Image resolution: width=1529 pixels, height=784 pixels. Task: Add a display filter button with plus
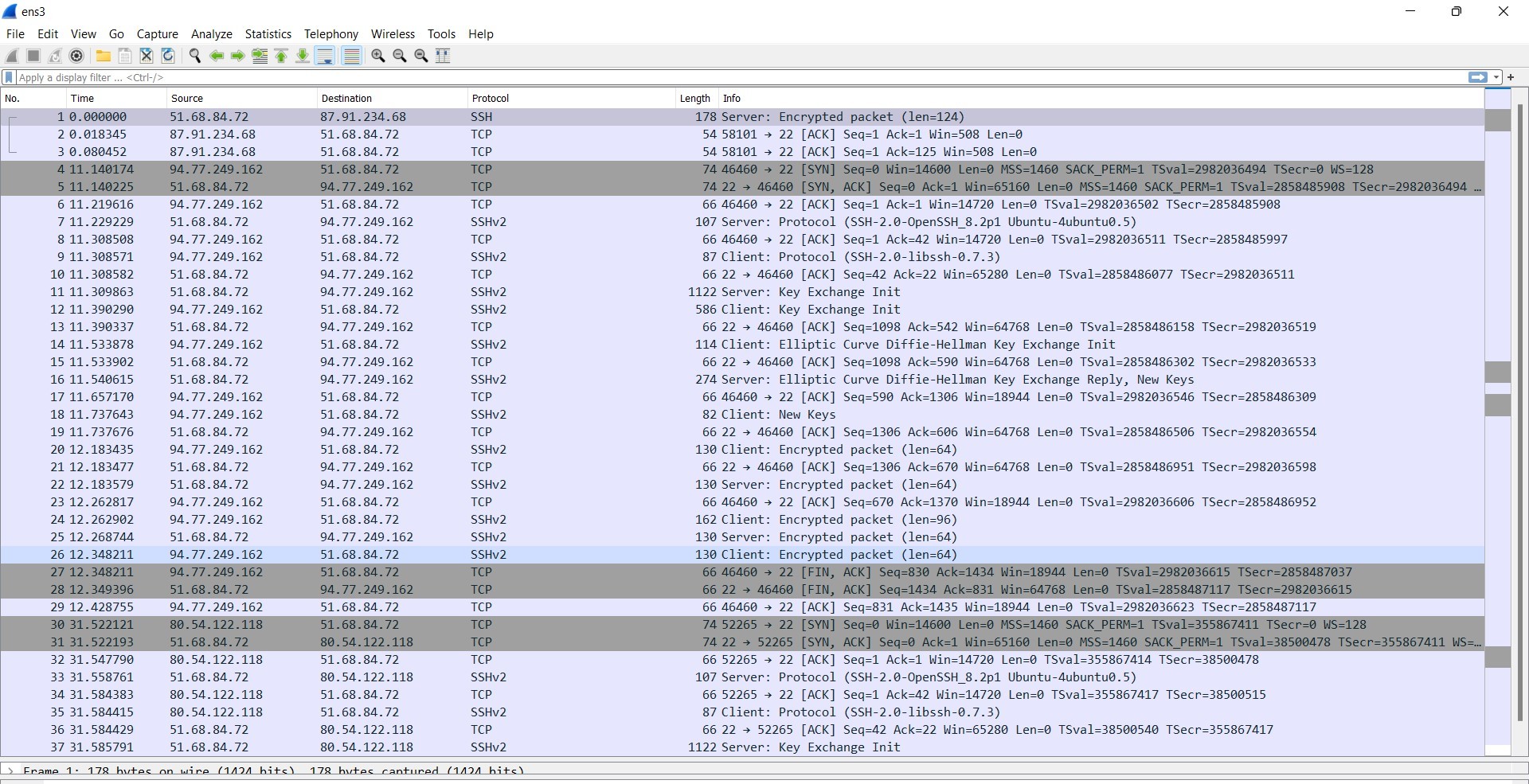click(x=1511, y=77)
